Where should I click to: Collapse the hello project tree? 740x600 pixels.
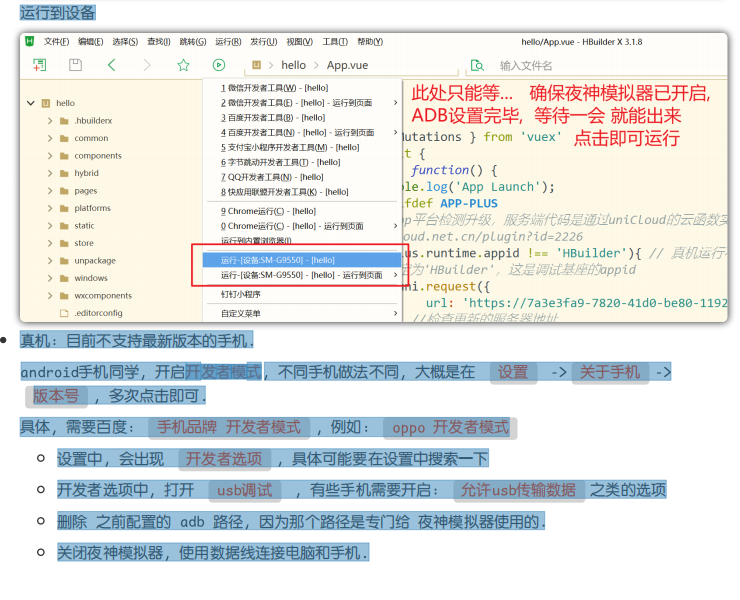click(x=31, y=103)
